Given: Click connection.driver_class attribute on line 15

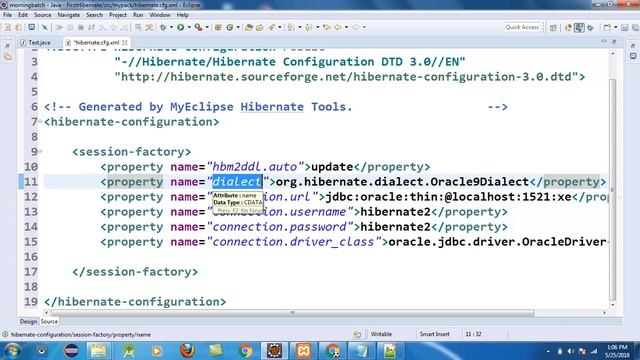Looking at the screenshot, I should (x=293, y=242).
